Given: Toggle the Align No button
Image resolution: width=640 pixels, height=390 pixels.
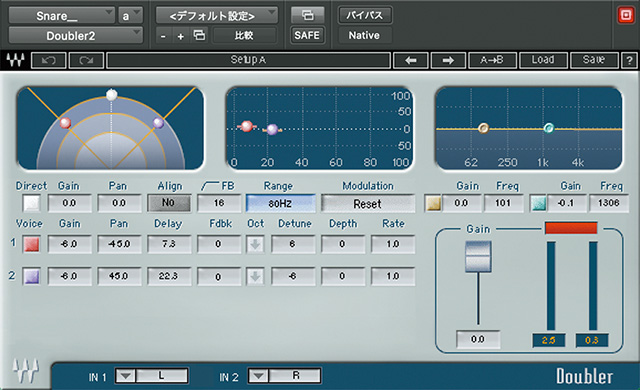Looking at the screenshot, I should tap(169, 203).
